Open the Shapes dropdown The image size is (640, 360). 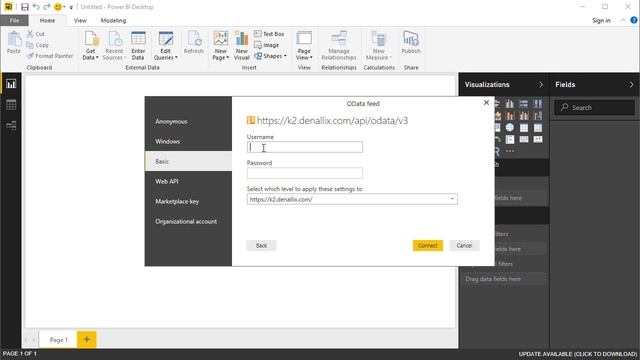coord(270,56)
